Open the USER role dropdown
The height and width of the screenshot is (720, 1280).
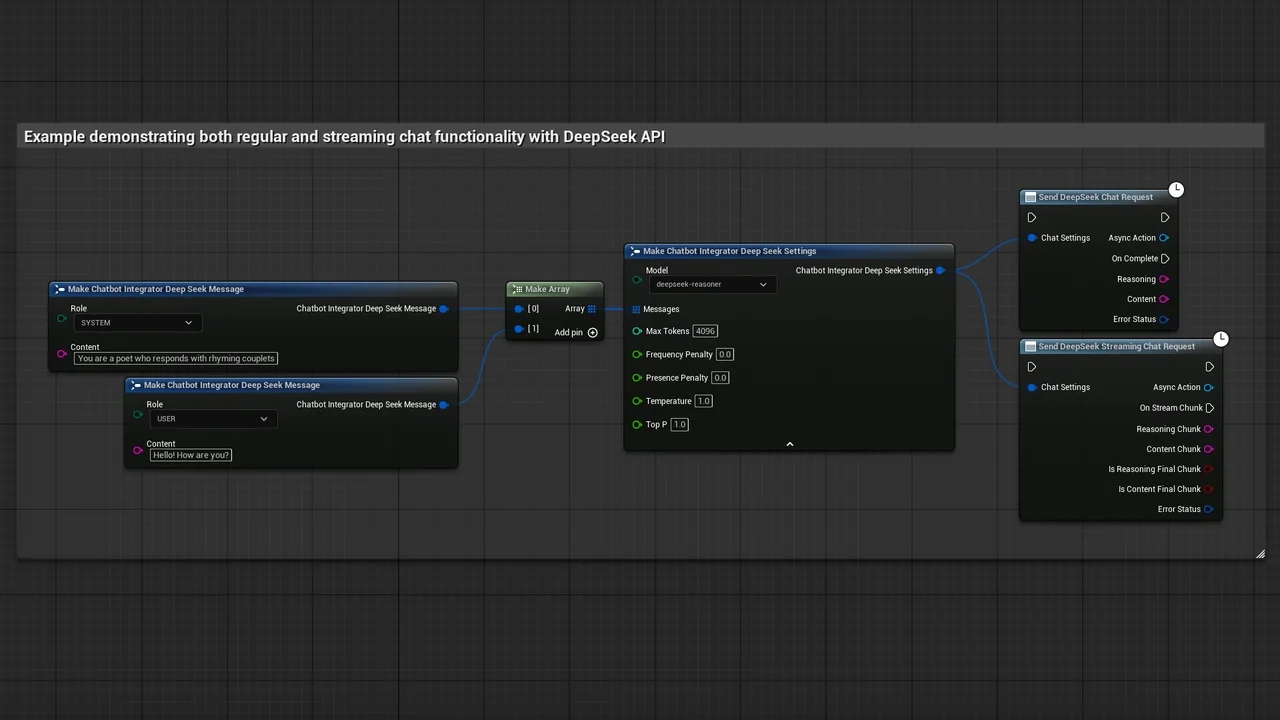click(x=213, y=419)
